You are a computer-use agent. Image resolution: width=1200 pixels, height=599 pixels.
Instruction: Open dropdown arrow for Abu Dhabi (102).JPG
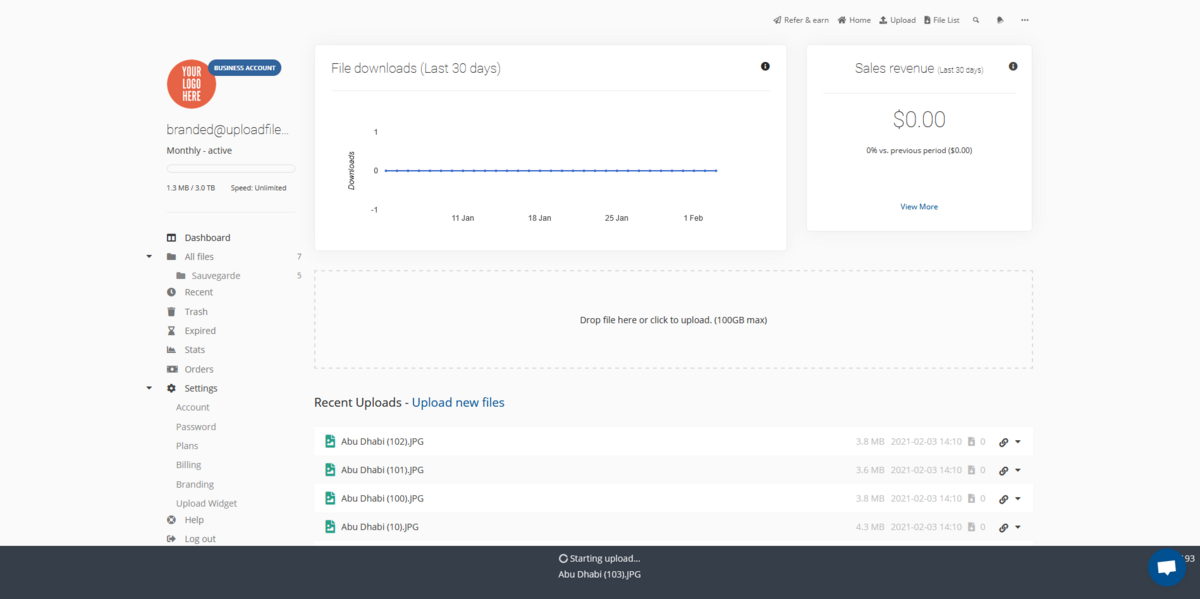tap(1018, 442)
